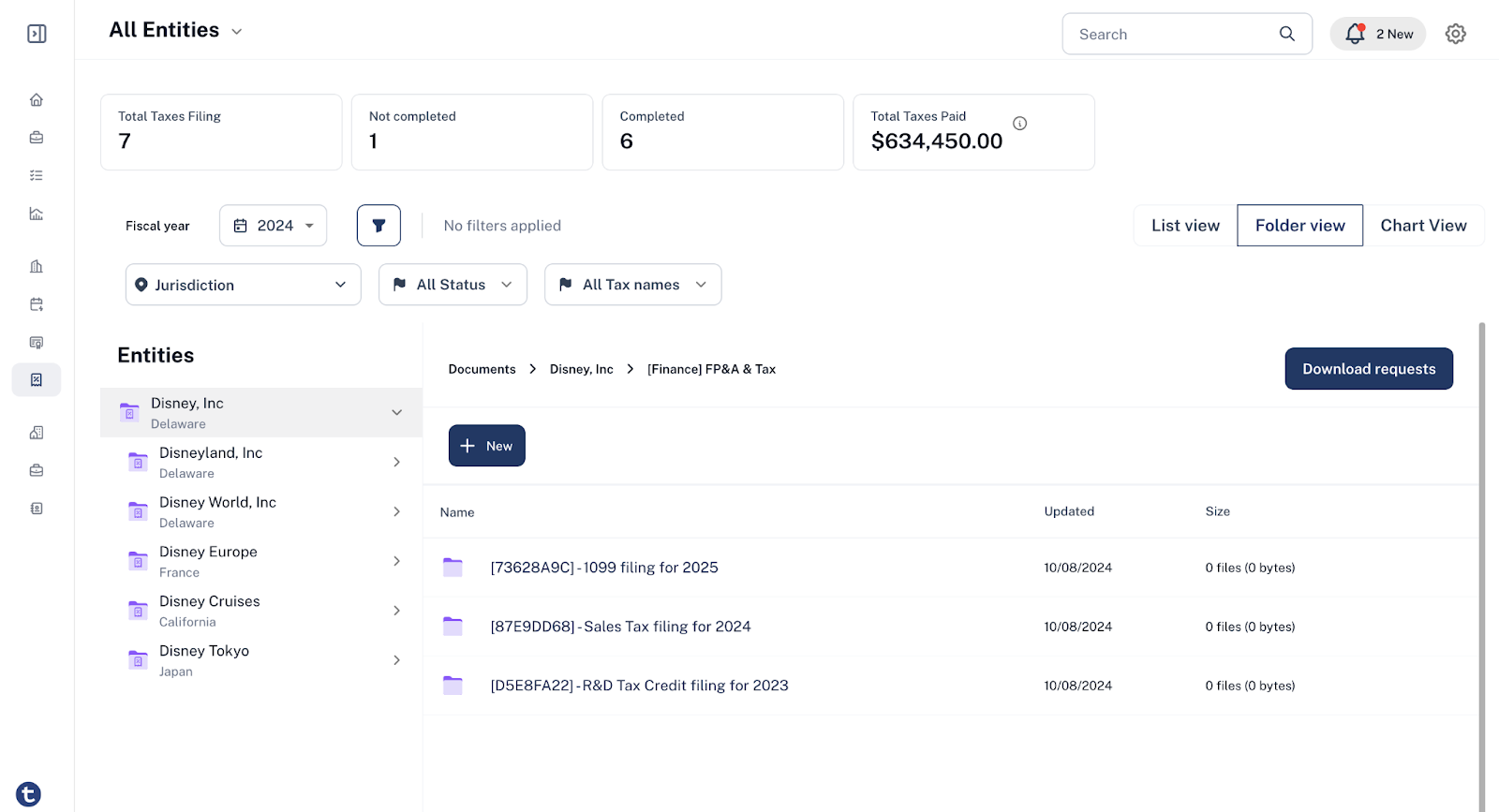Click the Updated column header
1499x812 pixels.
click(1069, 511)
